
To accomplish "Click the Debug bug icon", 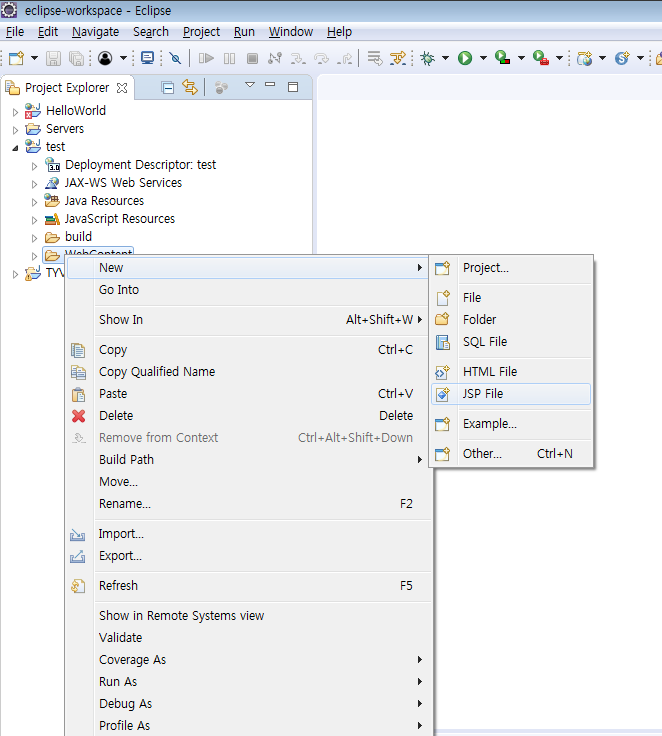I will pos(427,58).
